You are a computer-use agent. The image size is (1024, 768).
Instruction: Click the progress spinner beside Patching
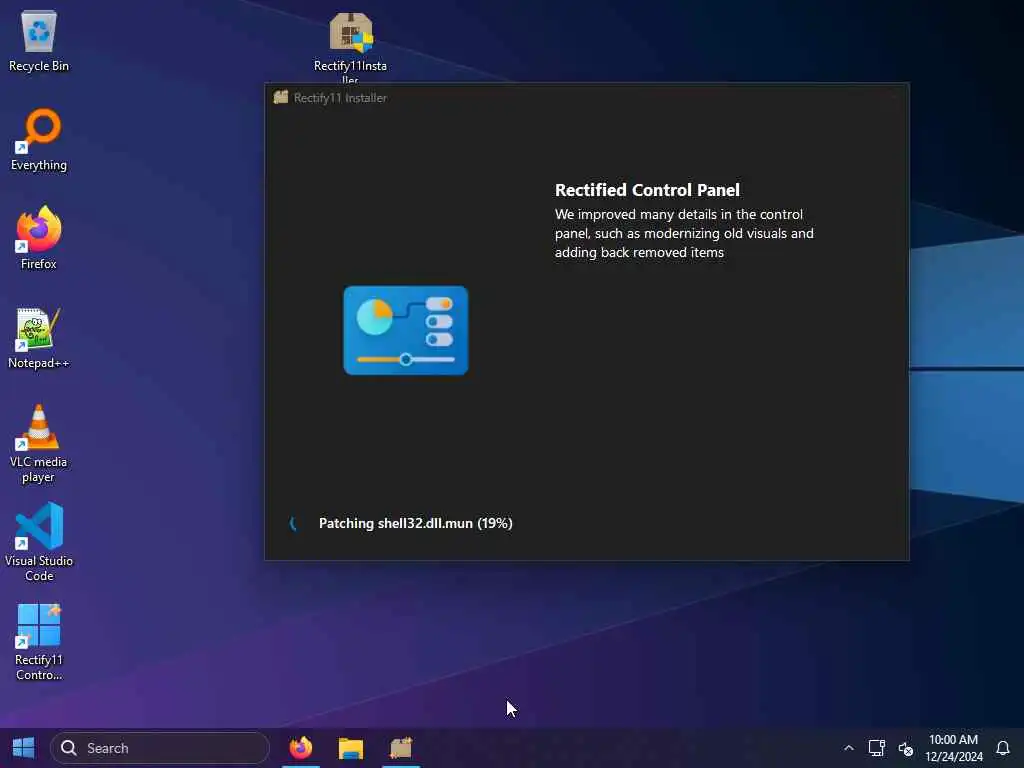coord(293,523)
